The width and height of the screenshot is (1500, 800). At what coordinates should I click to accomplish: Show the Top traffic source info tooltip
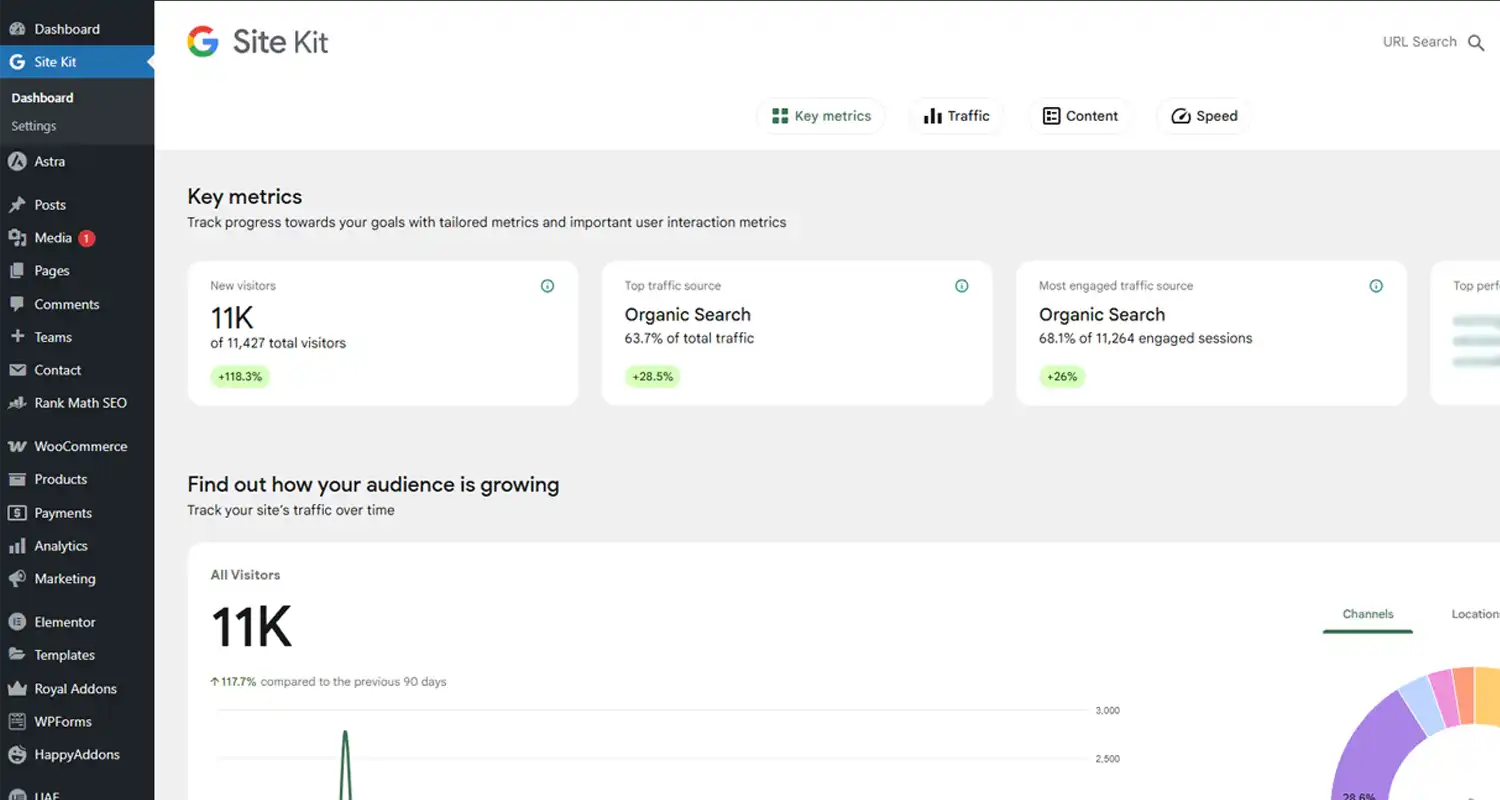pyautogui.click(x=961, y=285)
